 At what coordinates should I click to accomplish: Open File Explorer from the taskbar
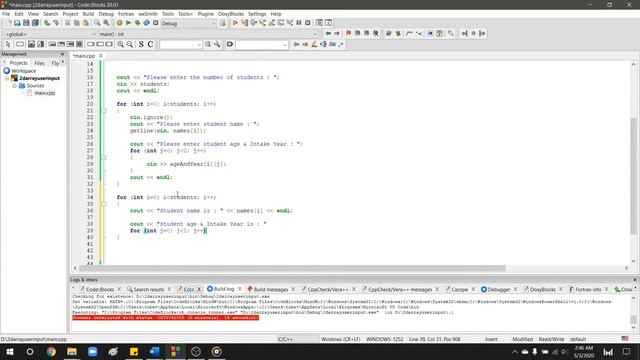72,351
